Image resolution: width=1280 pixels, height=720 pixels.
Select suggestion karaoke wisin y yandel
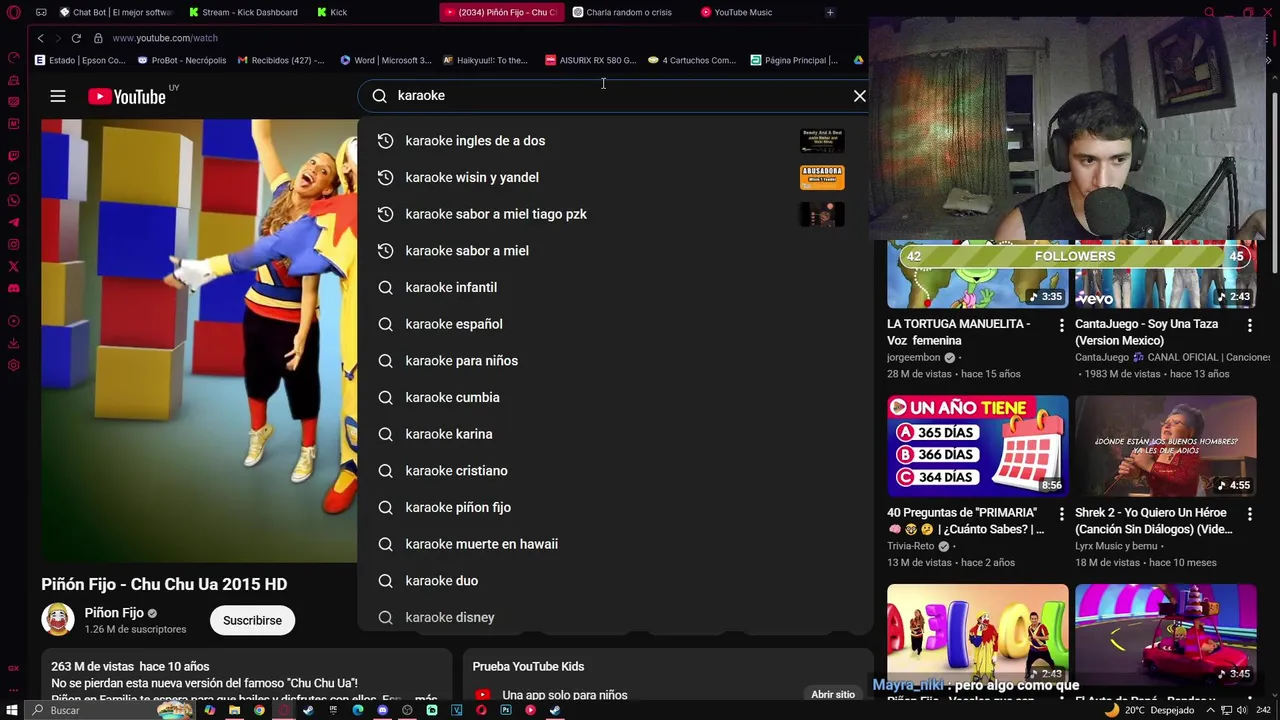[x=613, y=177]
